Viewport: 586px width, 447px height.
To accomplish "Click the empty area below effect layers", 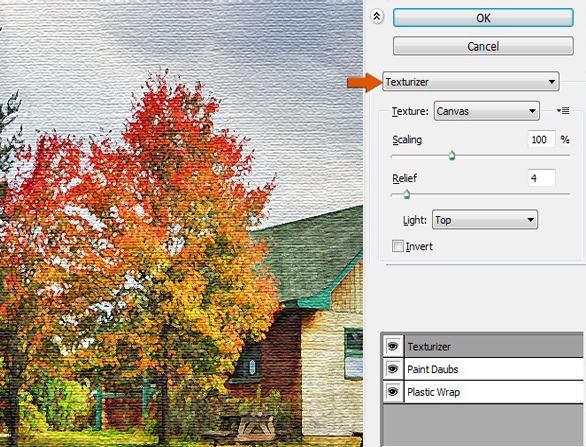I will (483, 425).
